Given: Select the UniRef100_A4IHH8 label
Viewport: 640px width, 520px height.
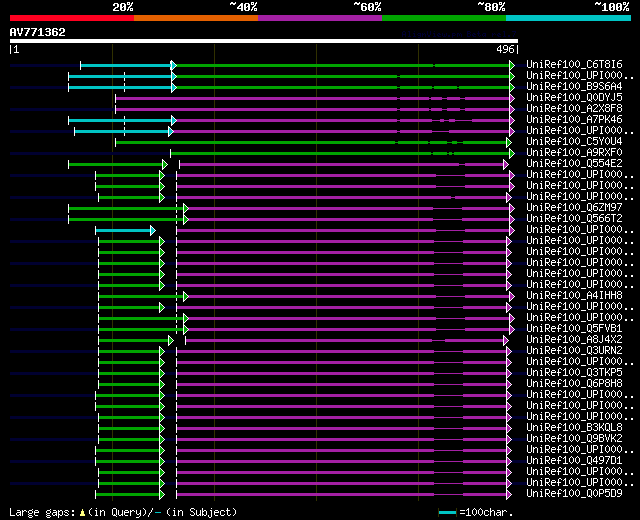Looking at the screenshot, I should 574,295.
